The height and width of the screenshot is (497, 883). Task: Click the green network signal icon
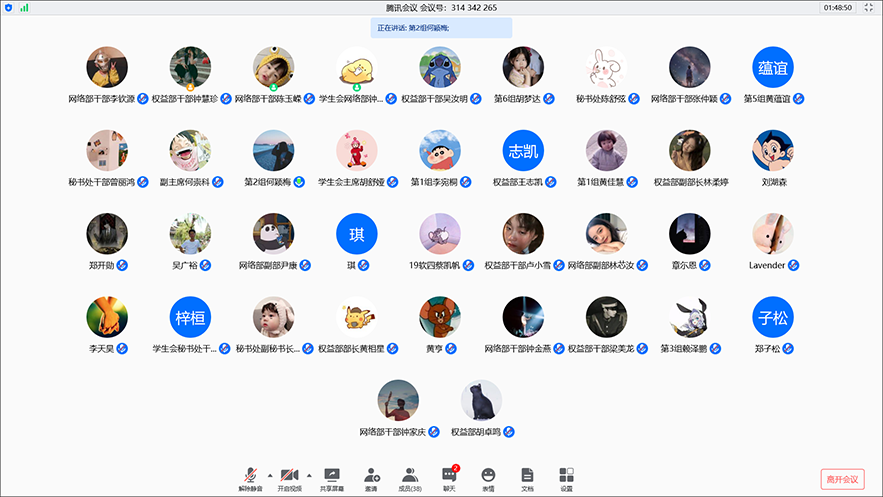coord(24,7)
